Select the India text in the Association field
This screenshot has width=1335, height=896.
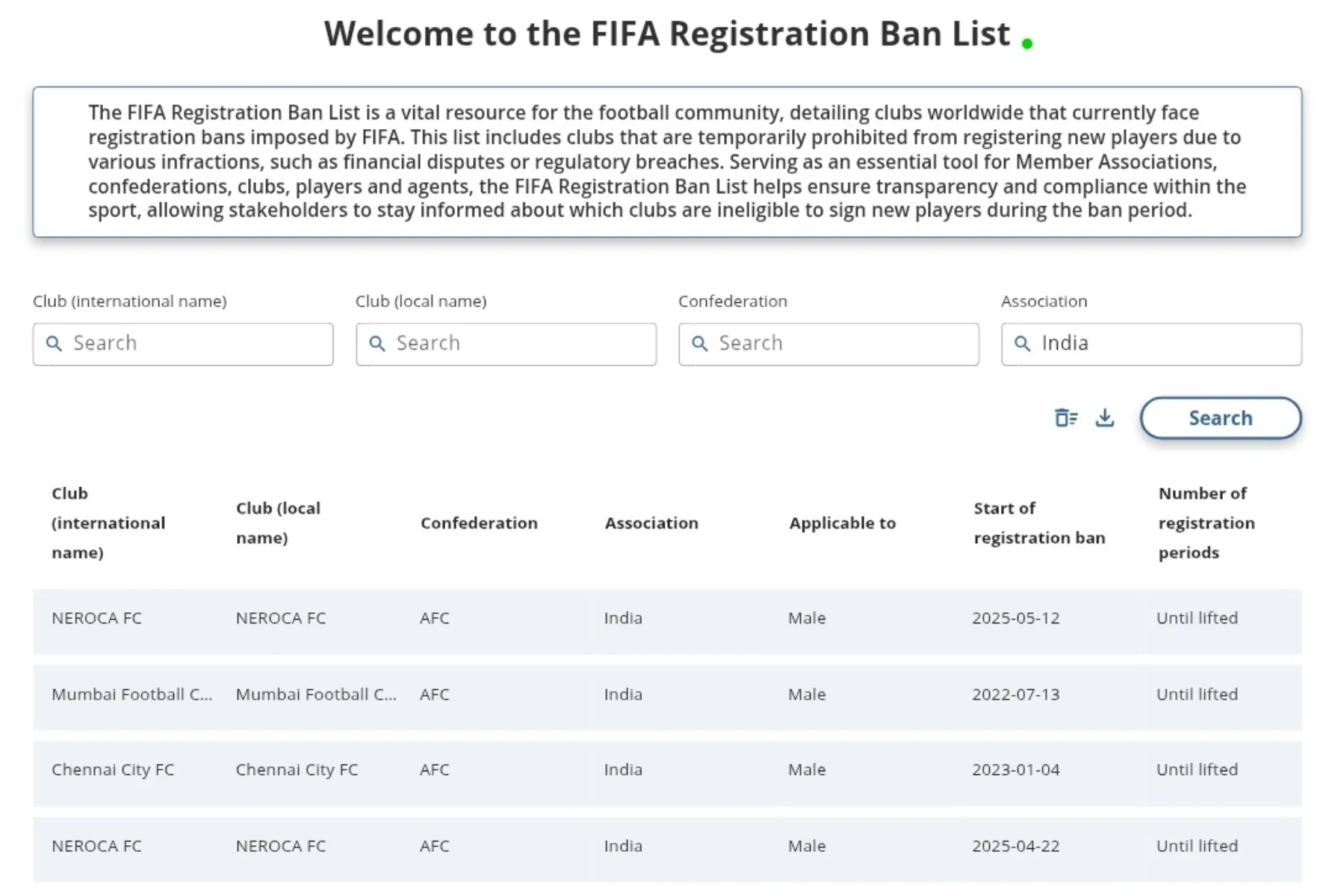coord(1065,343)
